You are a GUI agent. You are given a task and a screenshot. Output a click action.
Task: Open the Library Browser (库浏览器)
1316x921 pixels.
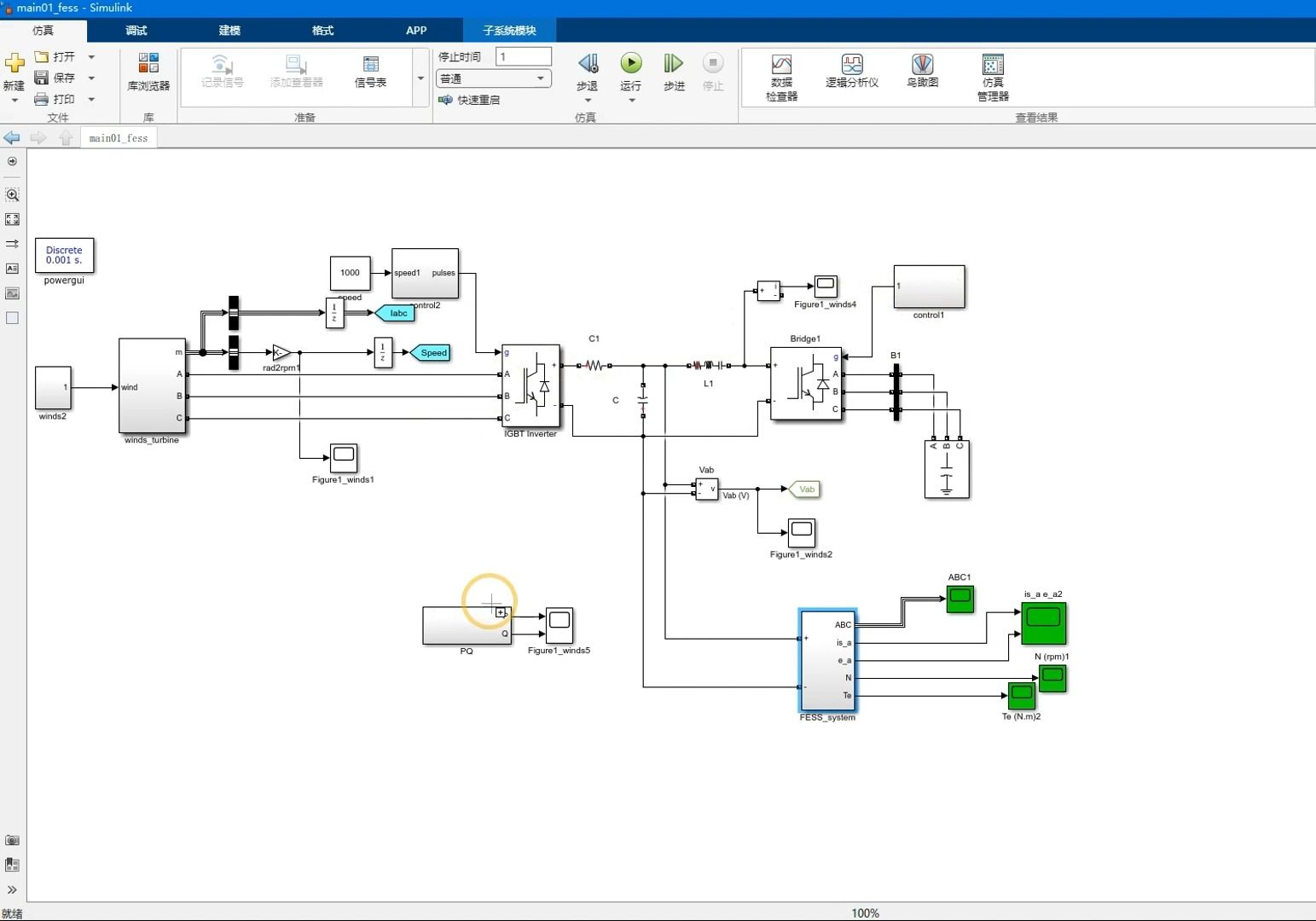click(x=148, y=72)
